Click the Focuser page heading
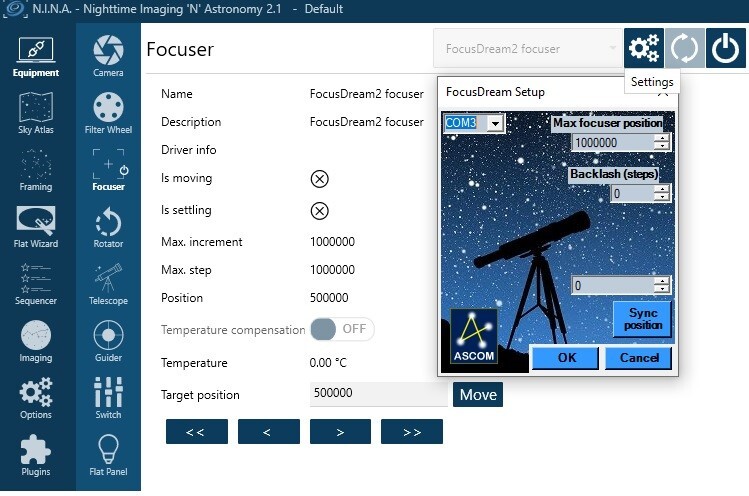Viewport: 749px width, 496px height. (x=180, y=49)
